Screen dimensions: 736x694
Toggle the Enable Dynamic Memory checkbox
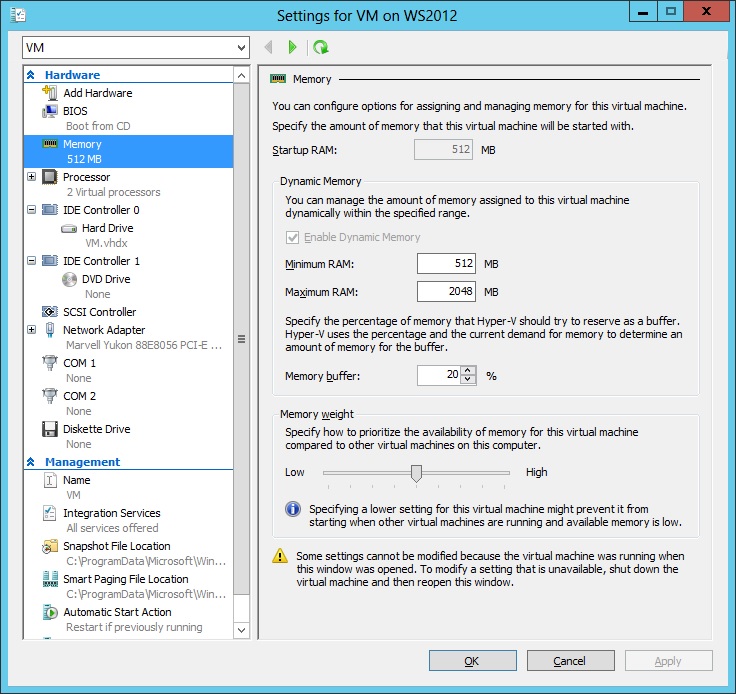292,238
